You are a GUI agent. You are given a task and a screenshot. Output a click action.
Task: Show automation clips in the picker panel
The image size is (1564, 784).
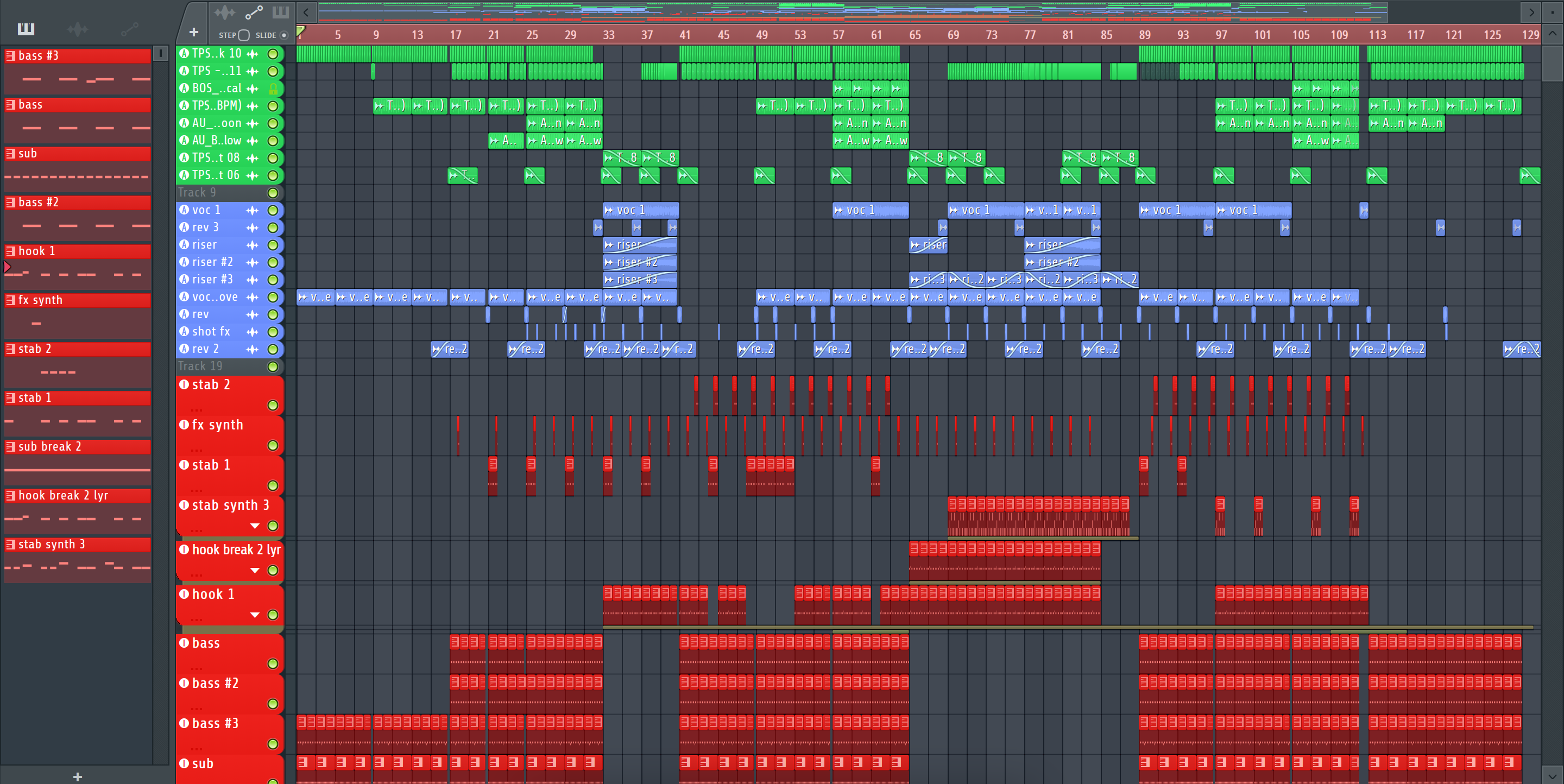tap(129, 29)
